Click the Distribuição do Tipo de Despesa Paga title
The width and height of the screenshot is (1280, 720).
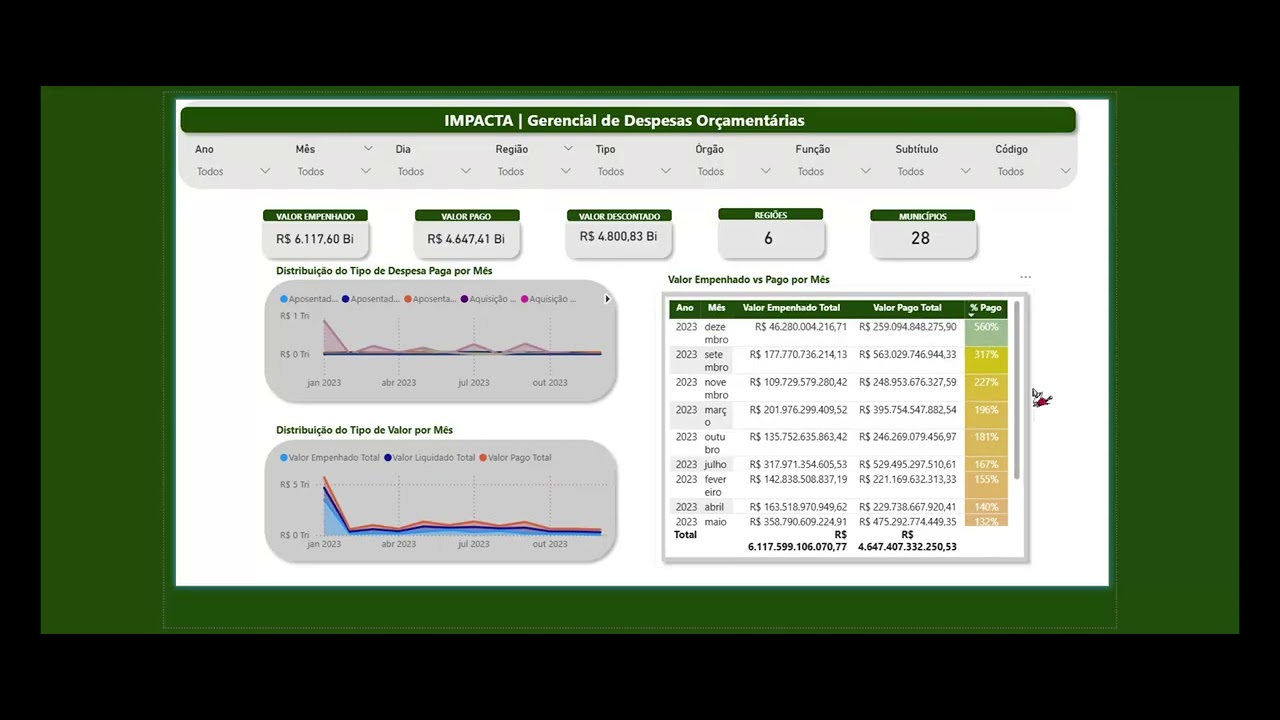click(384, 271)
